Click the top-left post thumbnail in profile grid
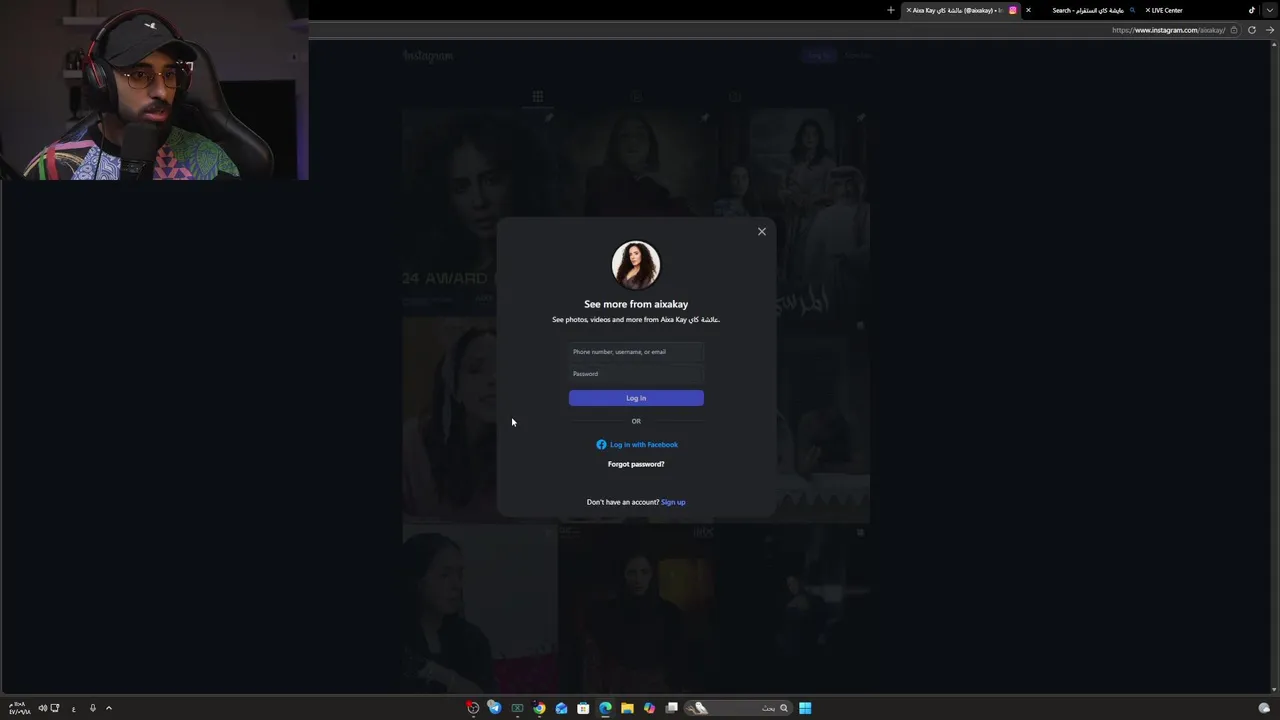Viewport: 1280px width, 720px height. [479, 211]
